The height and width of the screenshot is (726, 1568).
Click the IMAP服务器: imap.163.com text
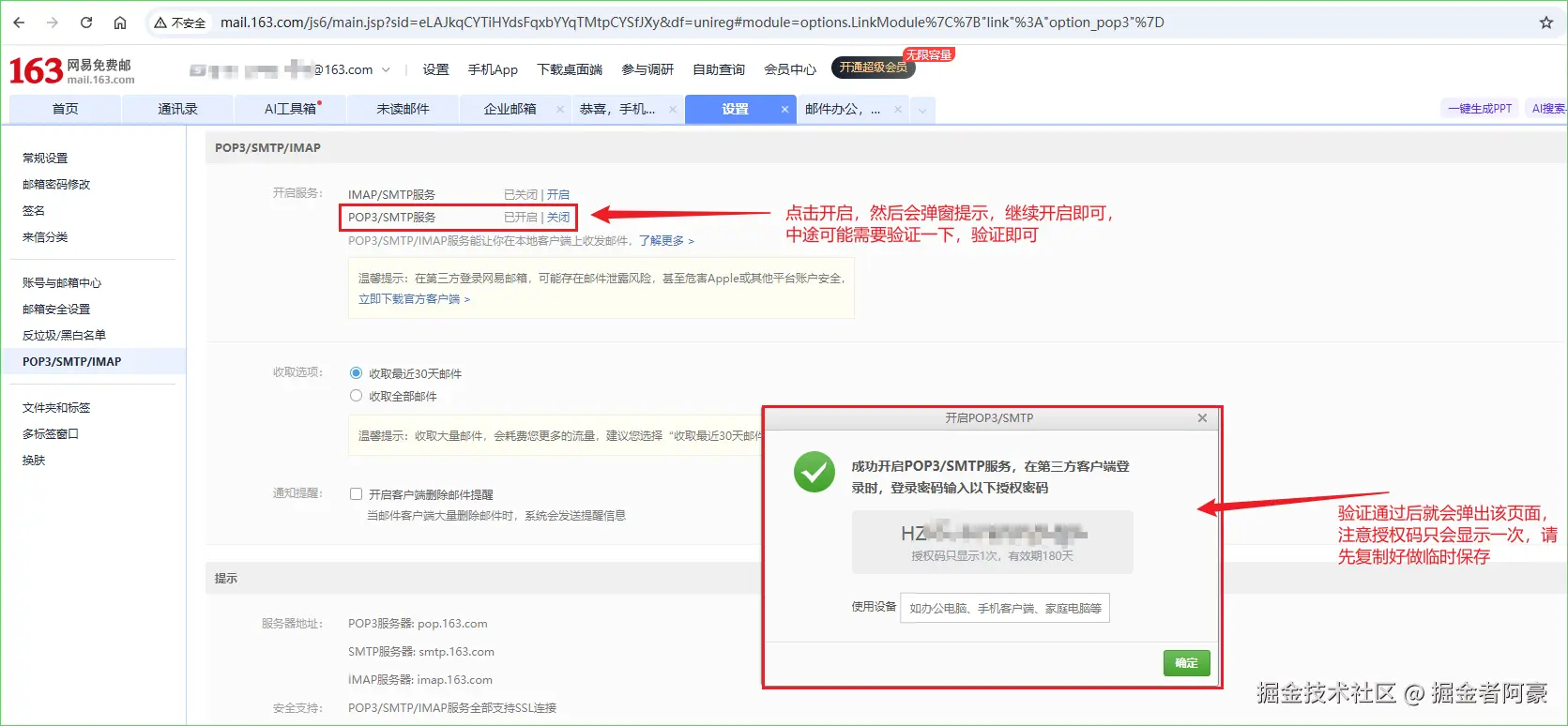coord(420,680)
